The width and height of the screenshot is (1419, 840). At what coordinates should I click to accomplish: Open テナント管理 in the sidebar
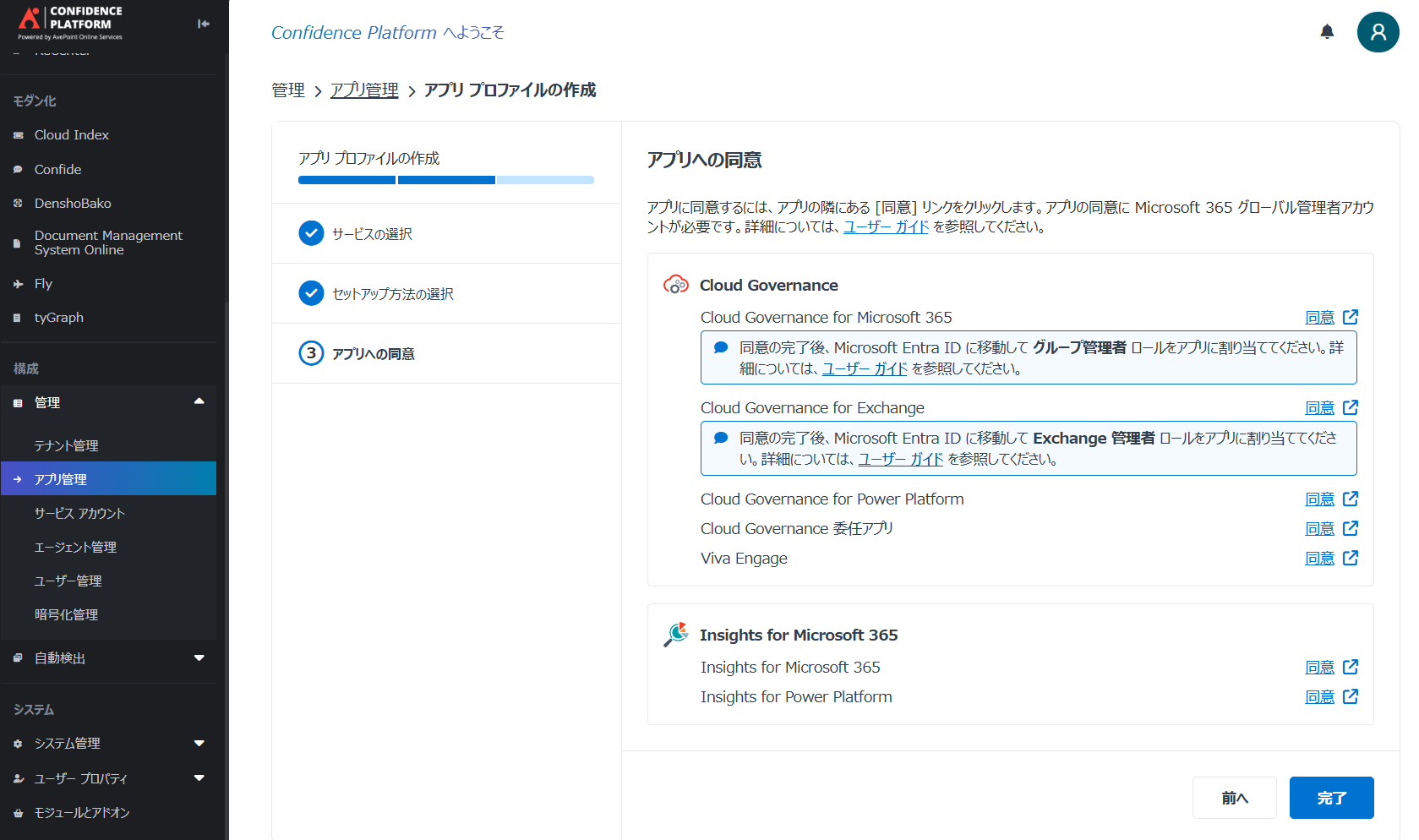pyautogui.click(x=66, y=445)
